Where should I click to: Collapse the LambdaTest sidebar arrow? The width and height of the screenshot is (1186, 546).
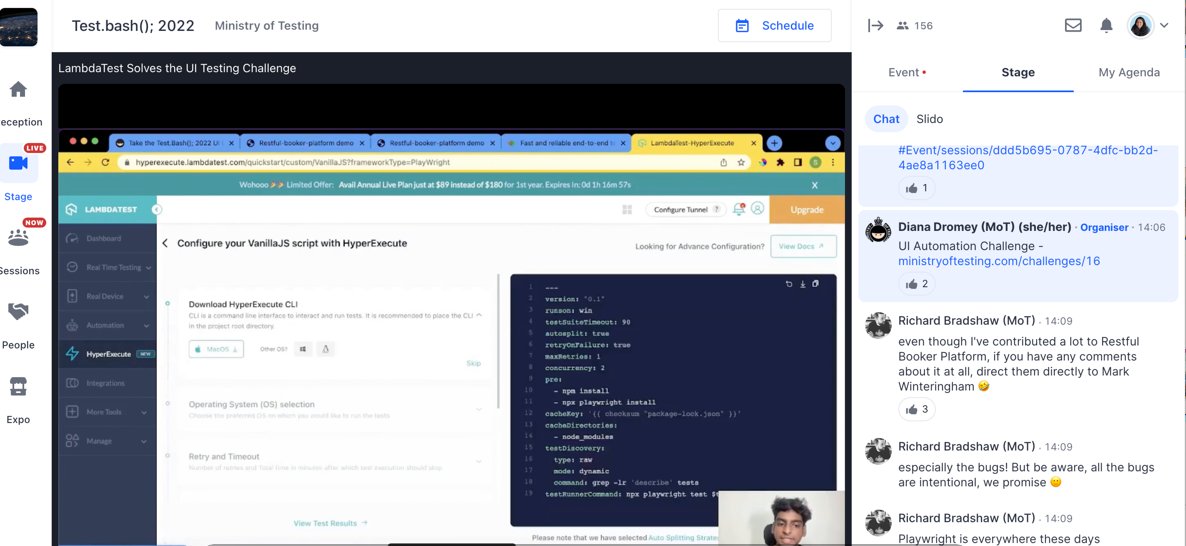(x=157, y=209)
